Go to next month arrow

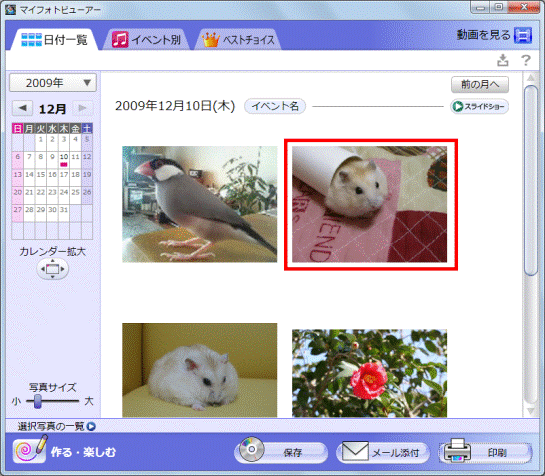(82, 108)
